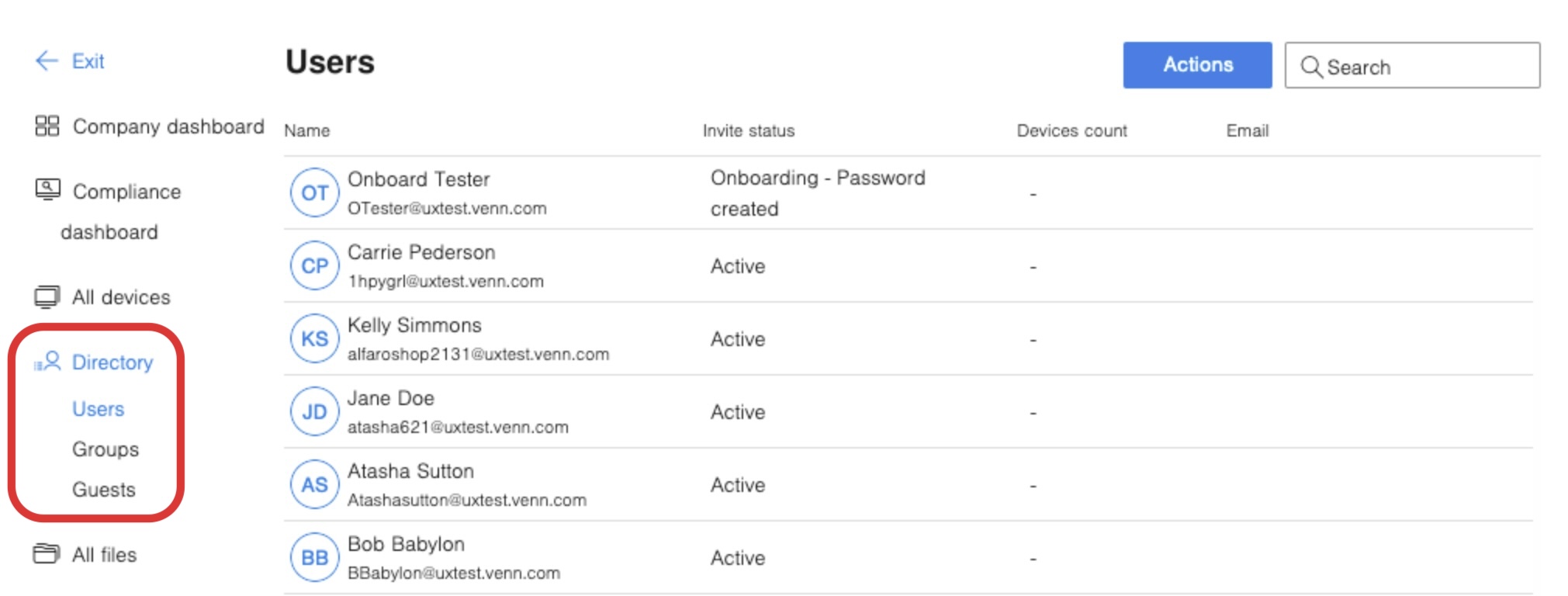The image size is (1568, 596).
Task: Switch to the Groups section
Action: click(x=105, y=449)
